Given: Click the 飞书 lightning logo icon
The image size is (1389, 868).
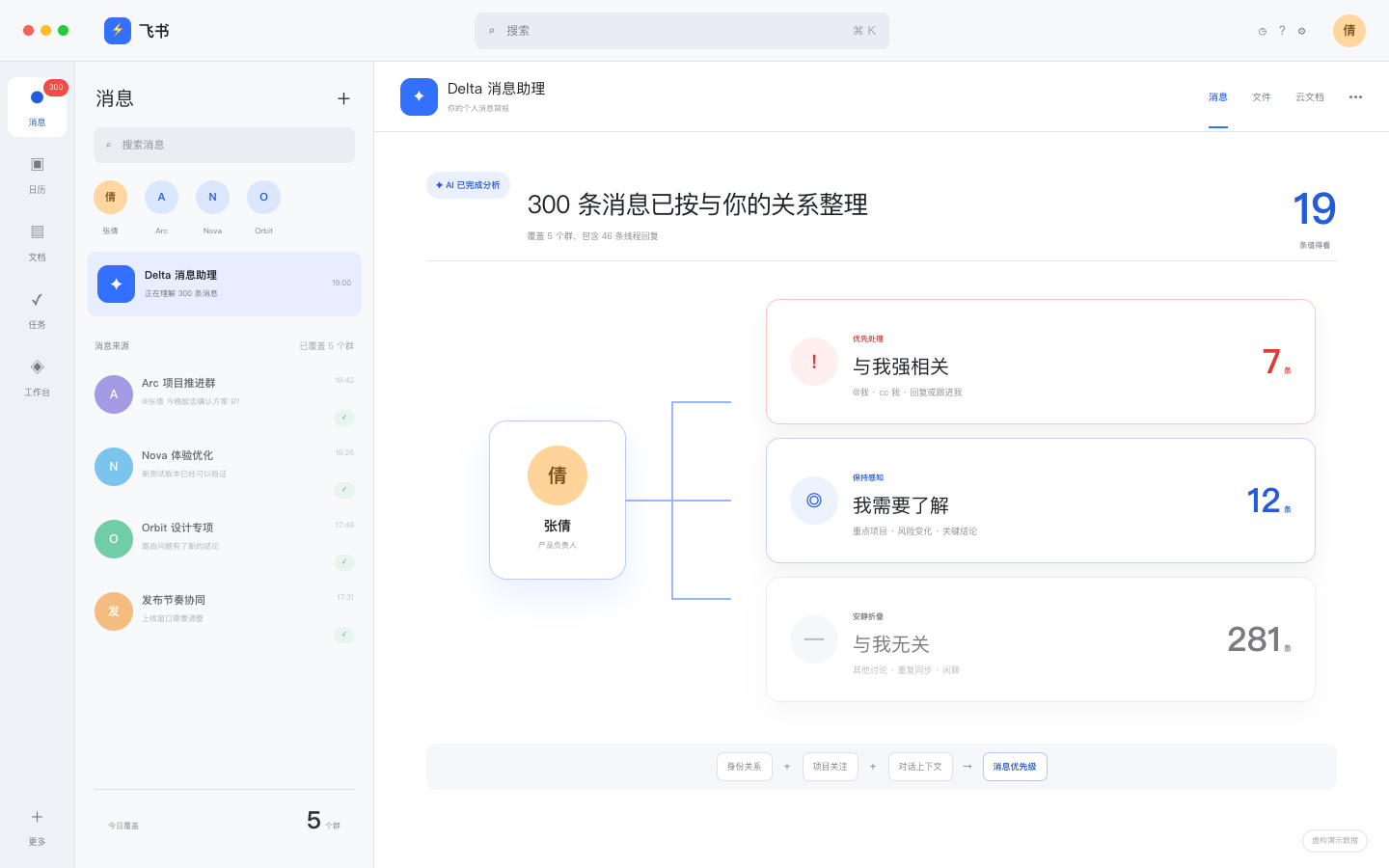Looking at the screenshot, I should tap(118, 31).
